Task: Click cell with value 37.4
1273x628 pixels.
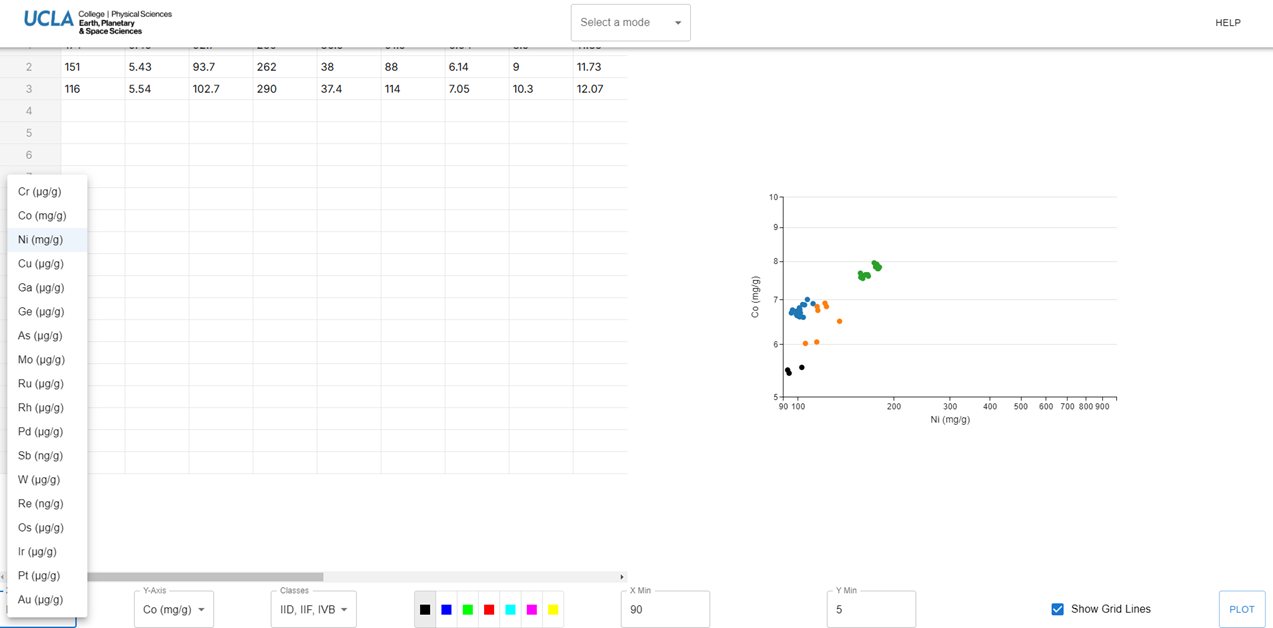Action: pyautogui.click(x=349, y=89)
